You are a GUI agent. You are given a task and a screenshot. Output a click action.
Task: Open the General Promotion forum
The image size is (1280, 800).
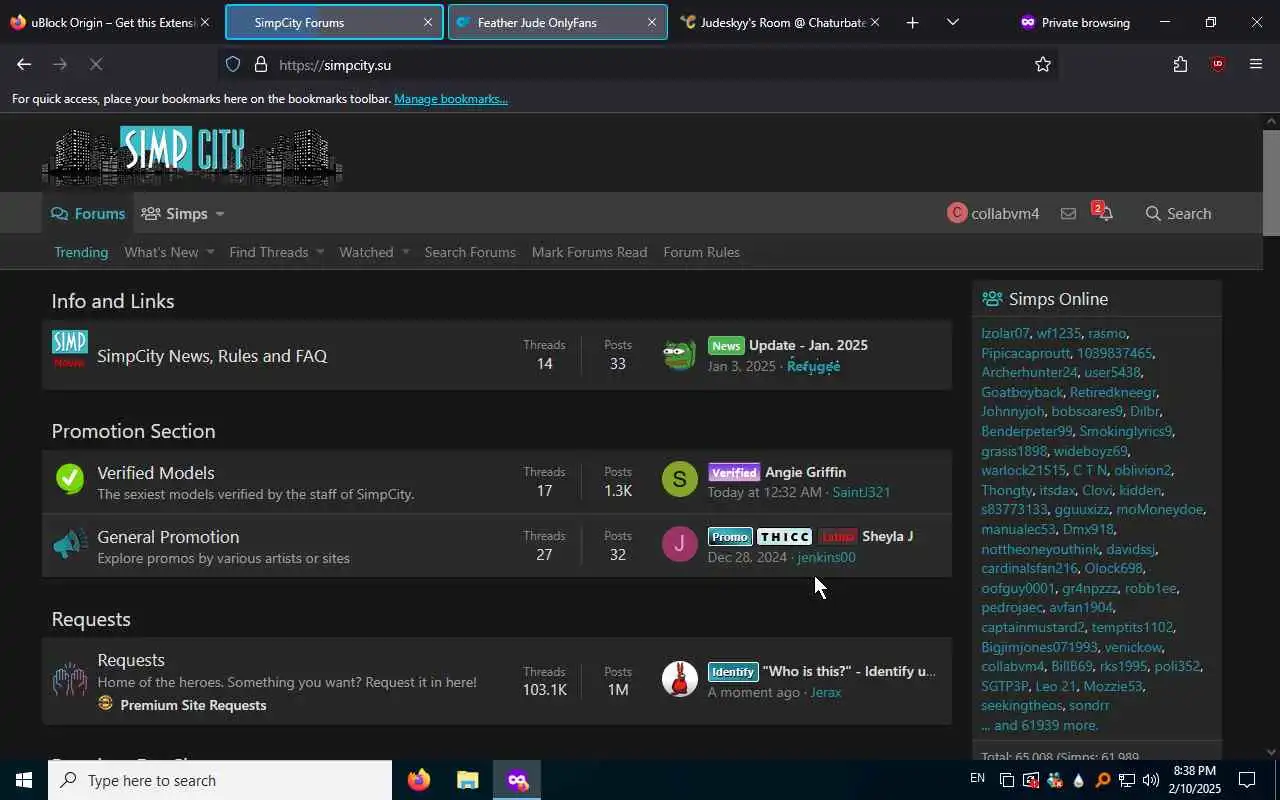[x=168, y=537]
